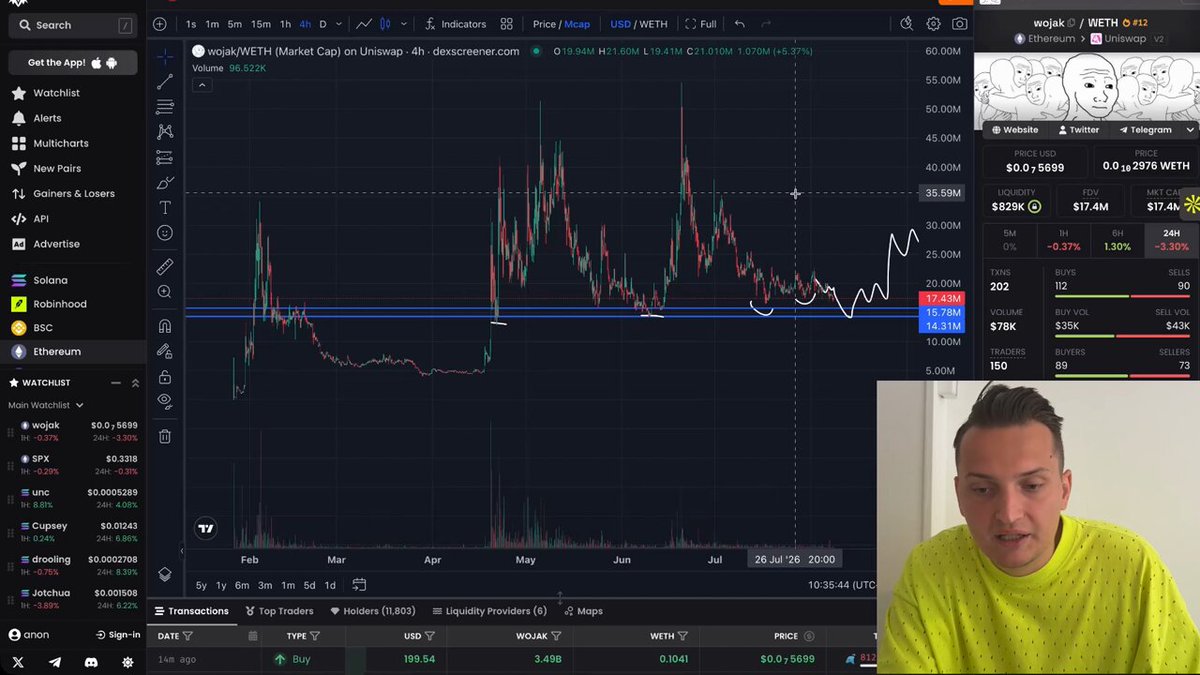Image resolution: width=1200 pixels, height=675 pixels.
Task: Switch the chart to Mcap mode
Action: click(x=577, y=24)
